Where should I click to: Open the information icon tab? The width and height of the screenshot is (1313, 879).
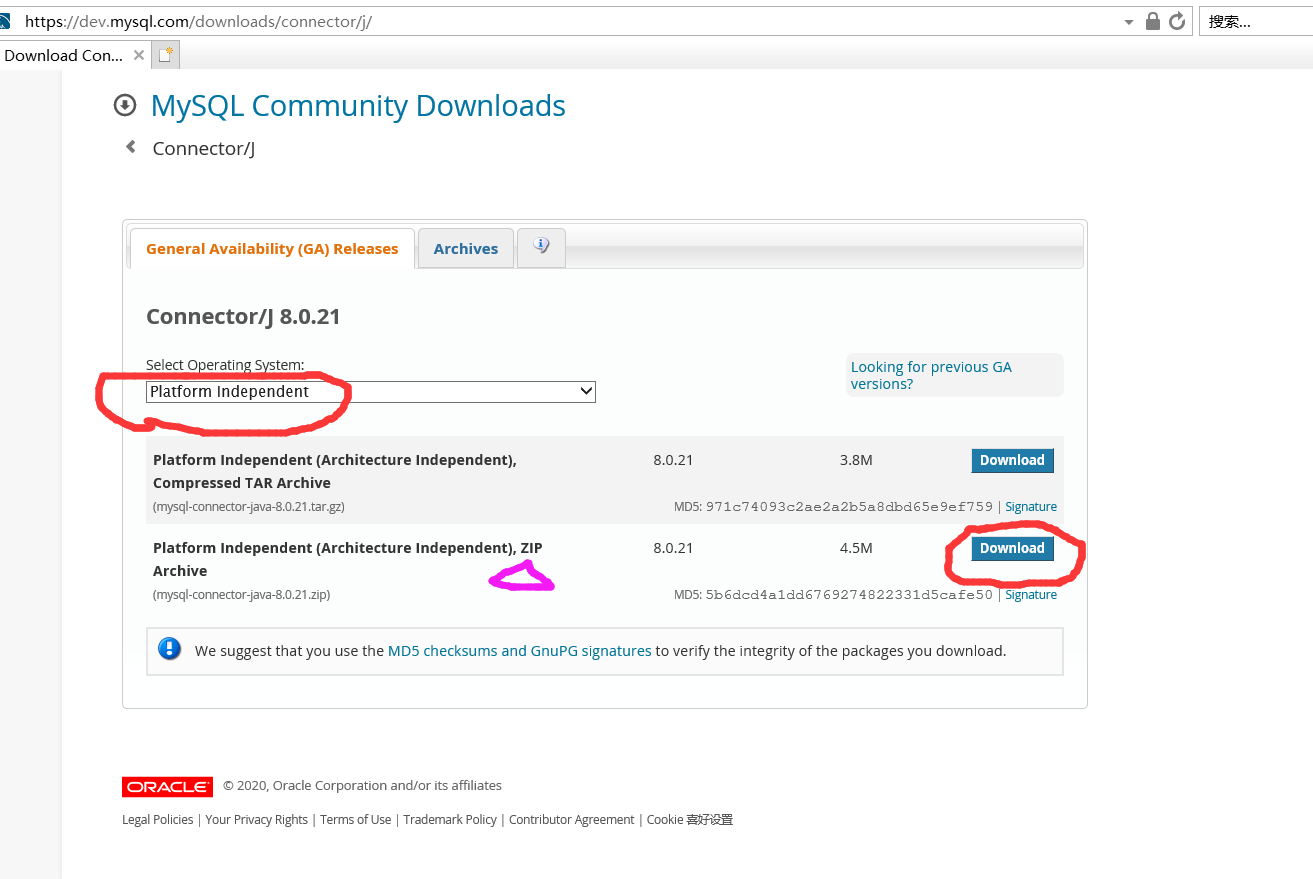541,247
